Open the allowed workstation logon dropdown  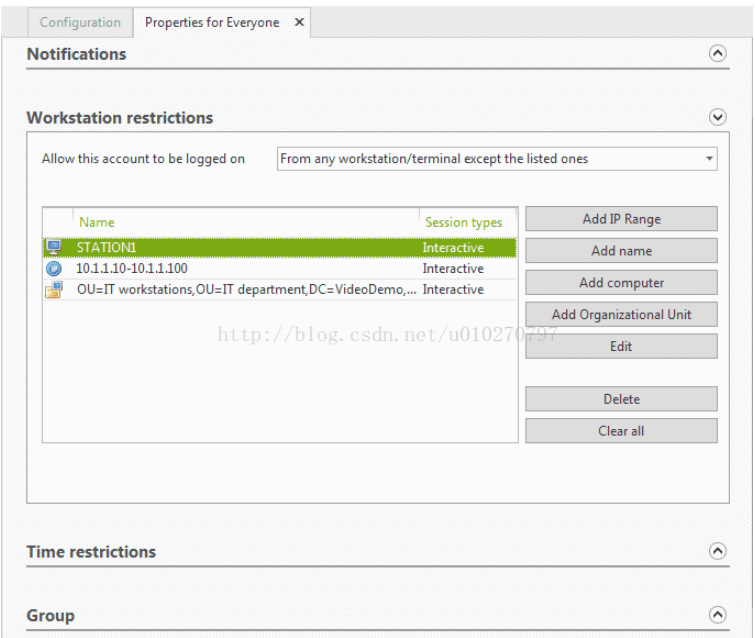709,159
